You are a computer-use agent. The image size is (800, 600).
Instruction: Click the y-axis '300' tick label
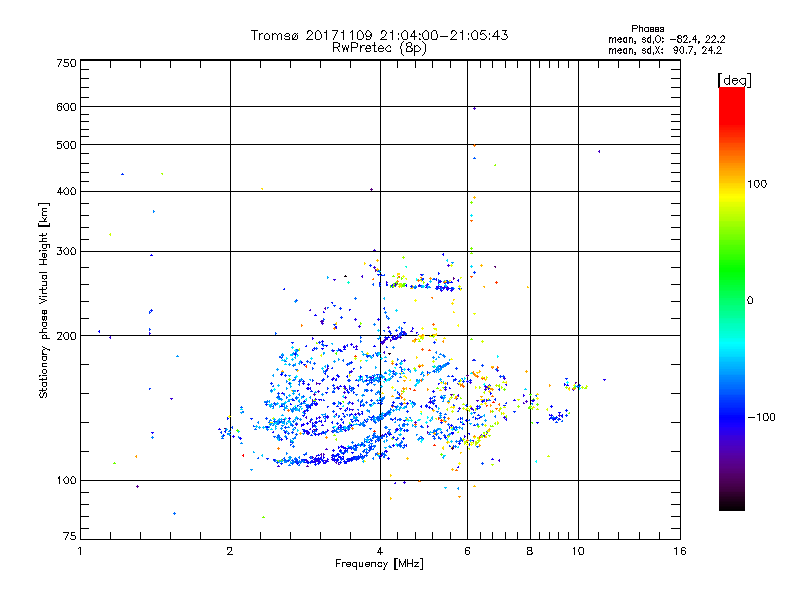[x=66, y=251]
